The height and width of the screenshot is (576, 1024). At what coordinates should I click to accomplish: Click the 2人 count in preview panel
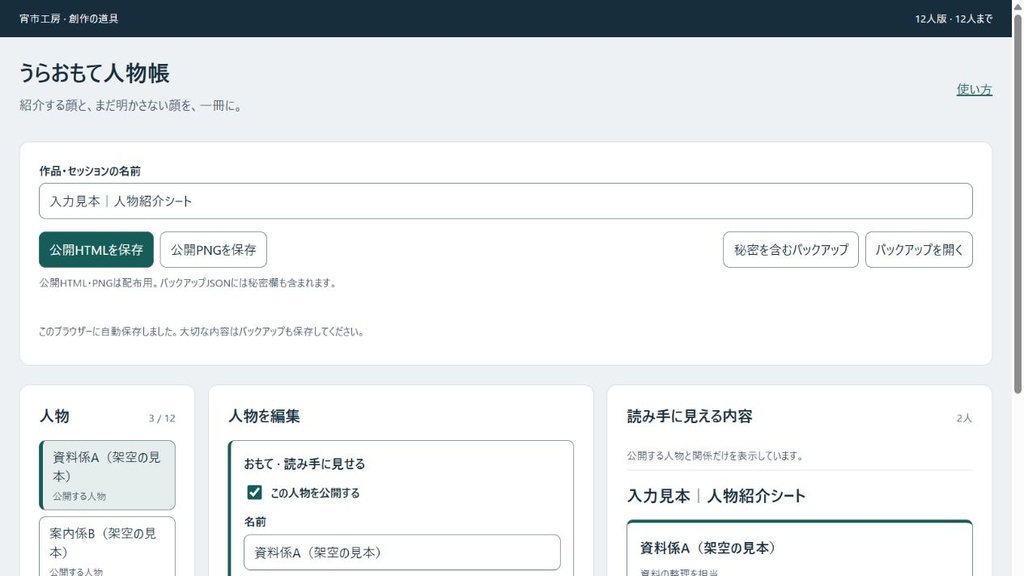(965, 418)
